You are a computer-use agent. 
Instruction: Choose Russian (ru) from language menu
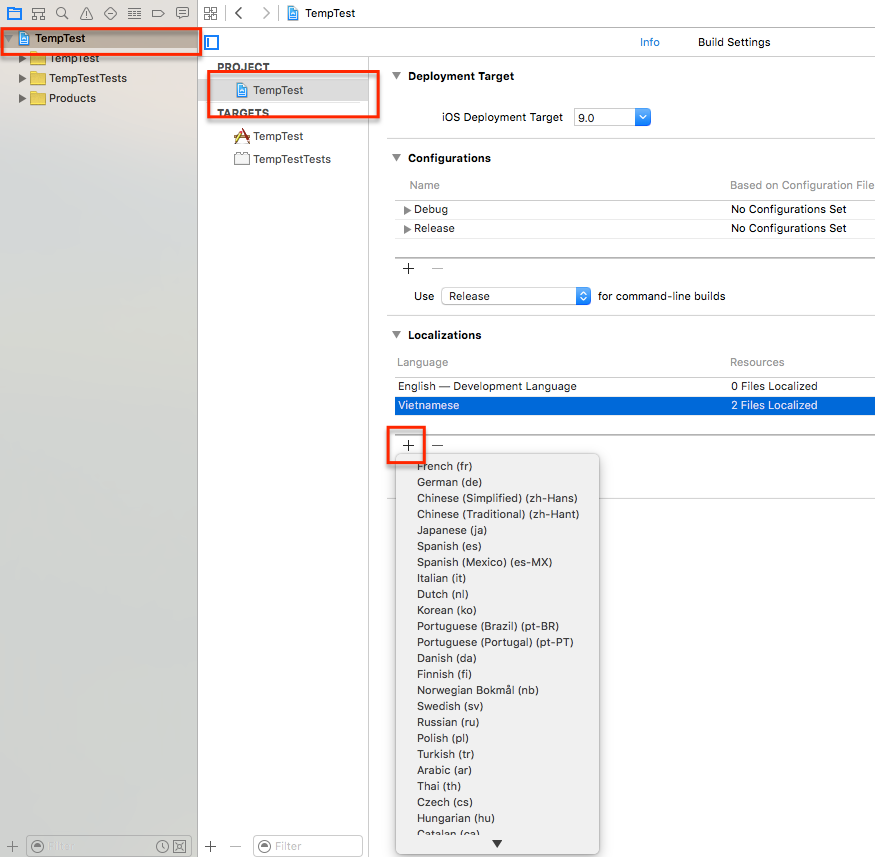pyautogui.click(x=497, y=722)
